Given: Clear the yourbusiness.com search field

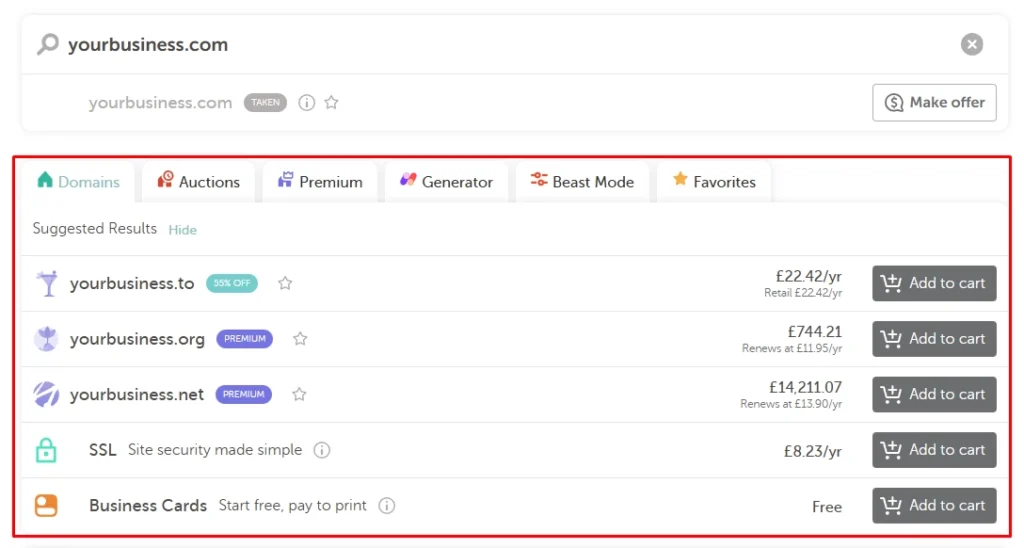Looking at the screenshot, I should click(971, 44).
